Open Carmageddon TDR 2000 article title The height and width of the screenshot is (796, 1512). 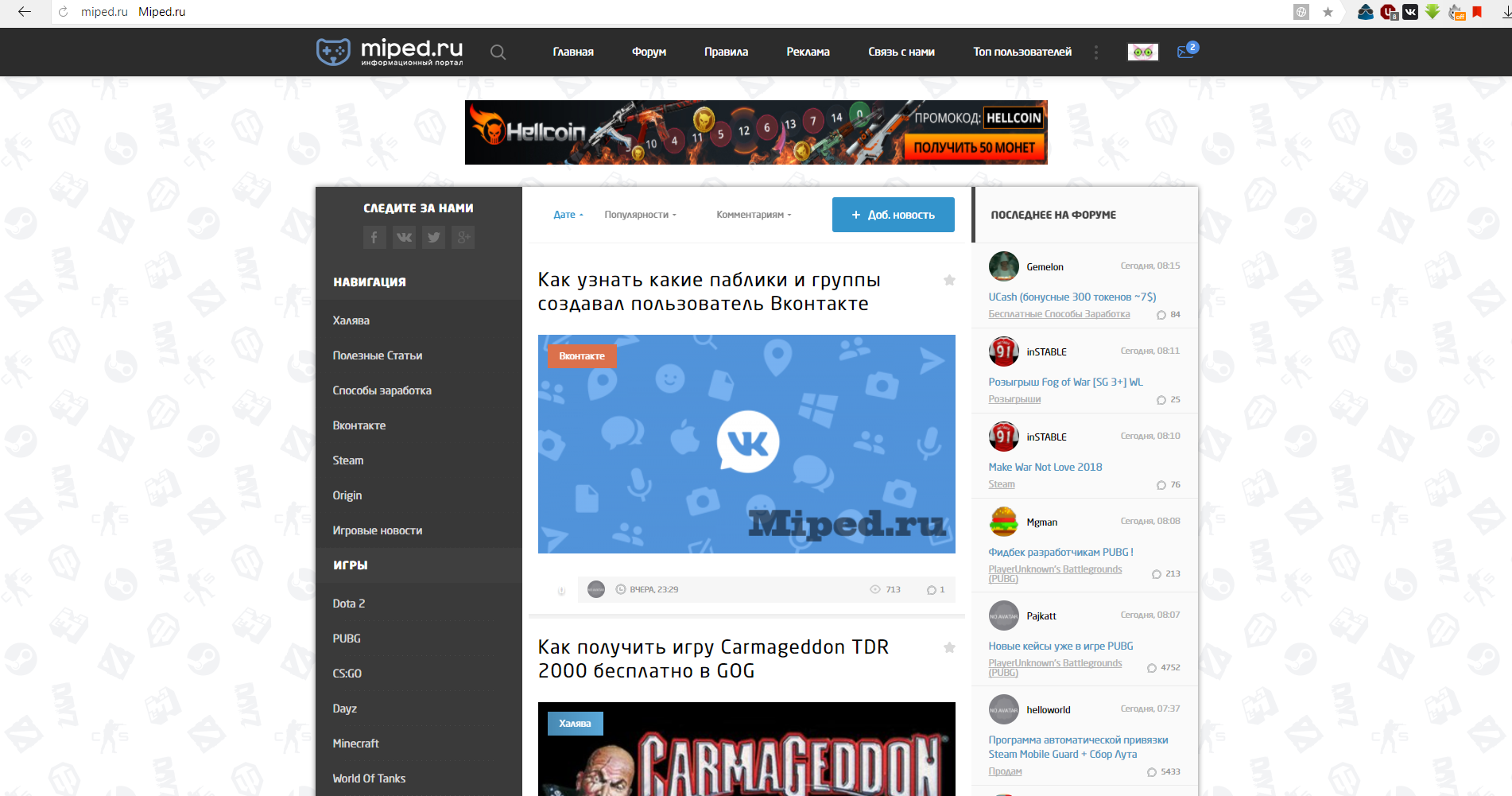(713, 659)
